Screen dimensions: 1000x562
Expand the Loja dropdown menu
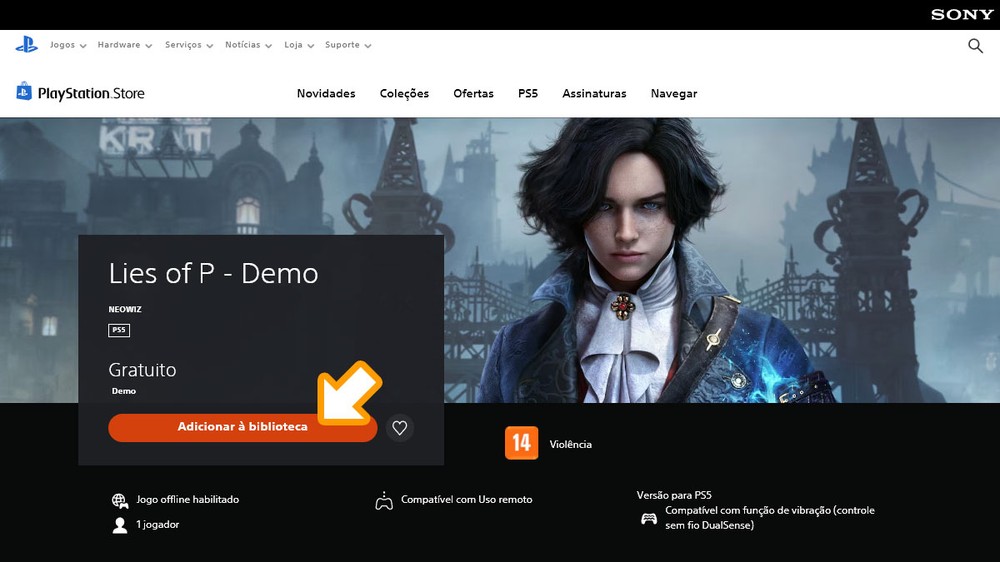coord(299,45)
